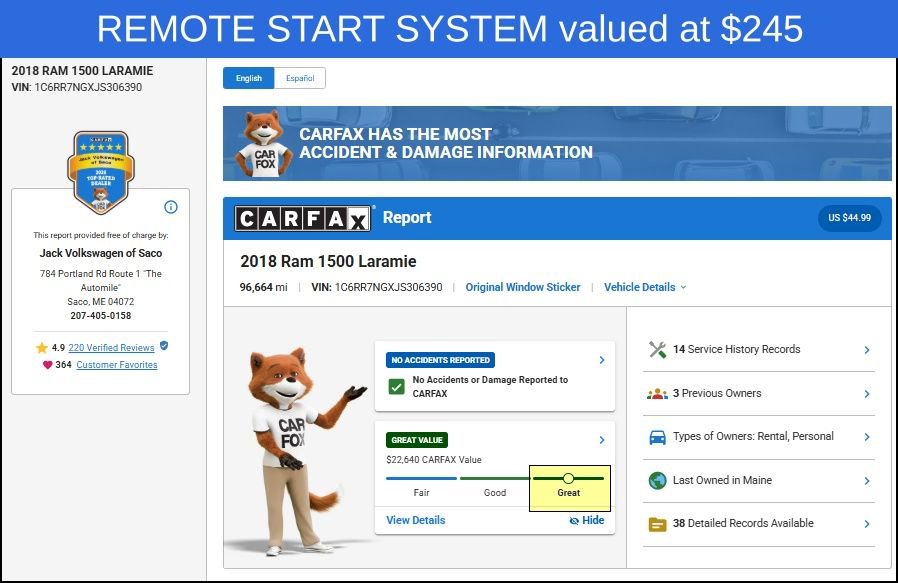898x583 pixels.
Task: Click the wrench service history icon
Action: point(657,349)
